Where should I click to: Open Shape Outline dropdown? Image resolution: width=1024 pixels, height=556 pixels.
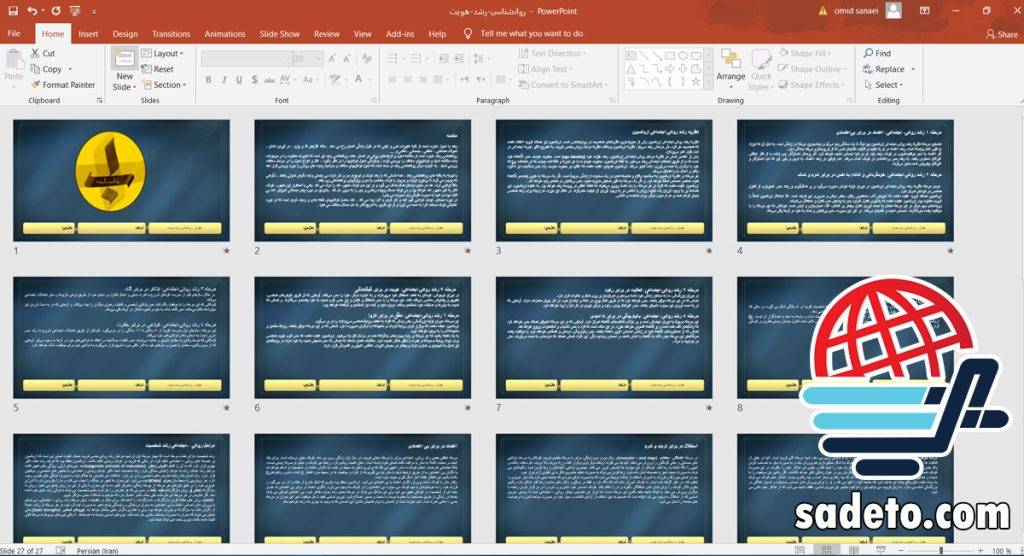click(812, 69)
